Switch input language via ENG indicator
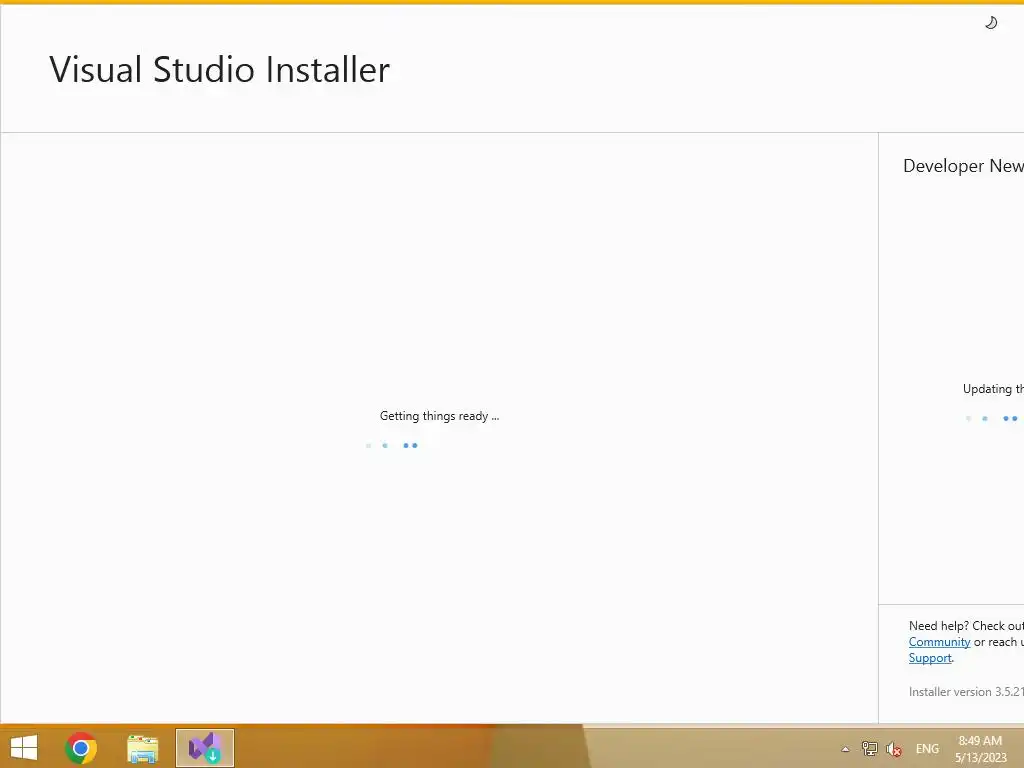Image resolution: width=1024 pixels, height=768 pixels. point(927,749)
